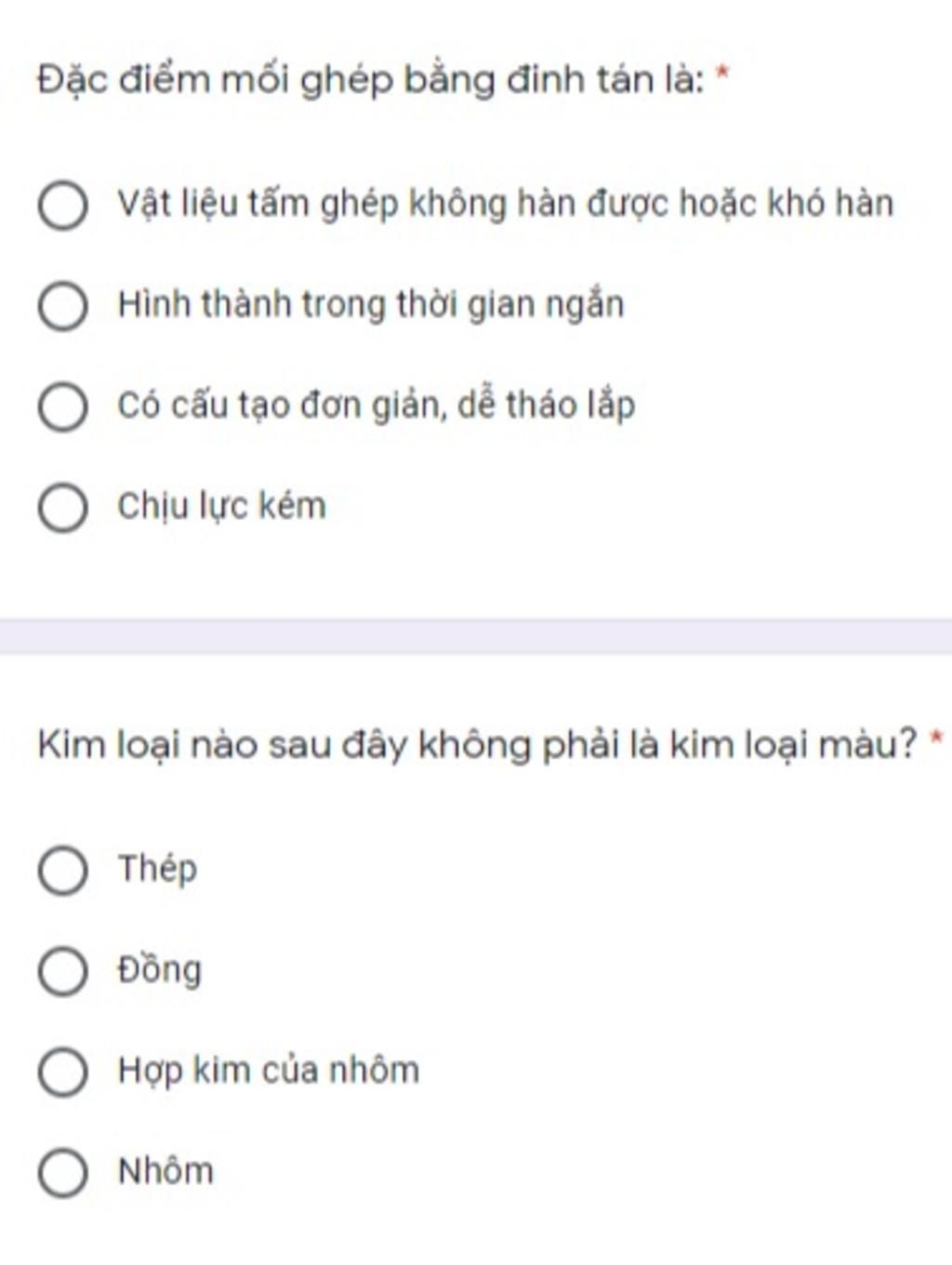Click the 'Chịu lực kém' answer text
This screenshot has height=1265, width=952.
(221, 506)
